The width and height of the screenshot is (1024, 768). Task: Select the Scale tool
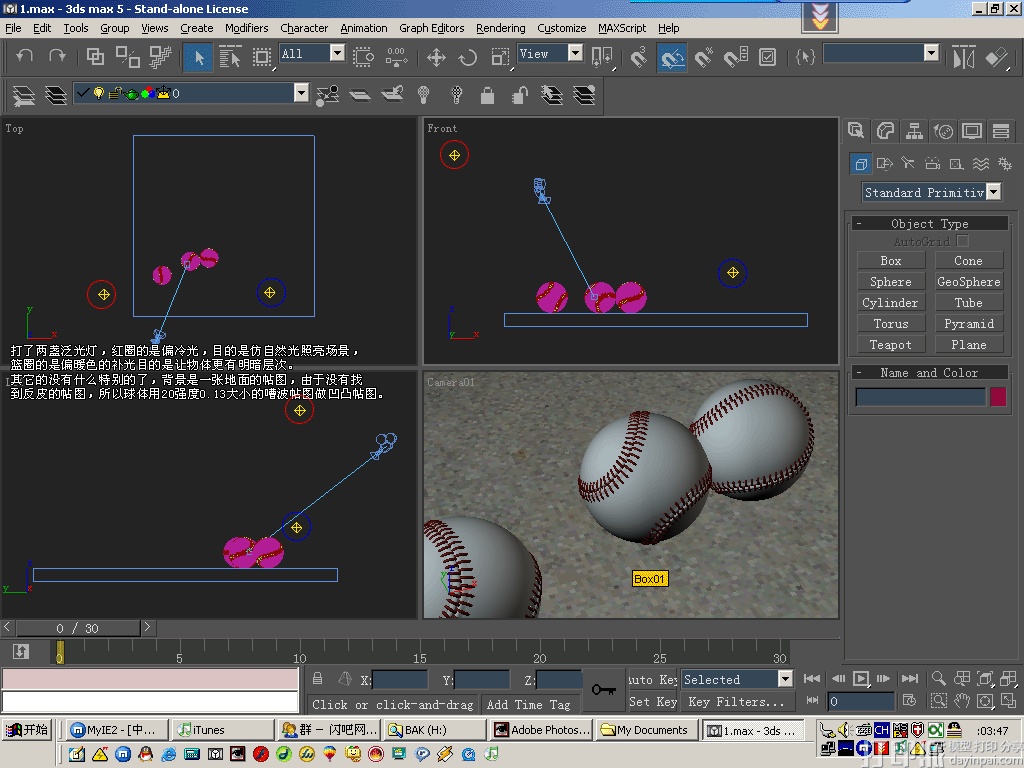pyautogui.click(x=500, y=57)
